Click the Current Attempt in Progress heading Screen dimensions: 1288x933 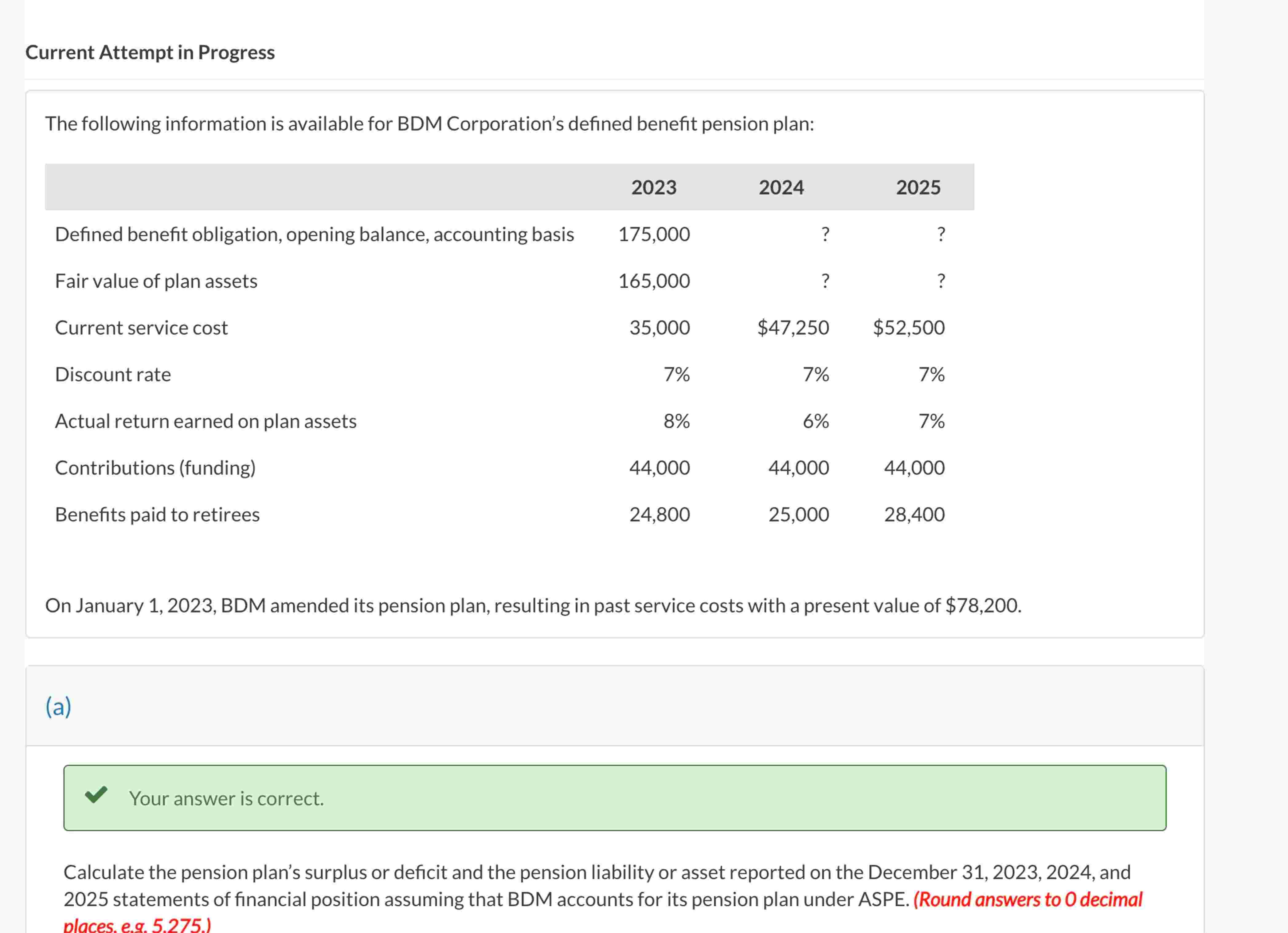[x=150, y=52]
